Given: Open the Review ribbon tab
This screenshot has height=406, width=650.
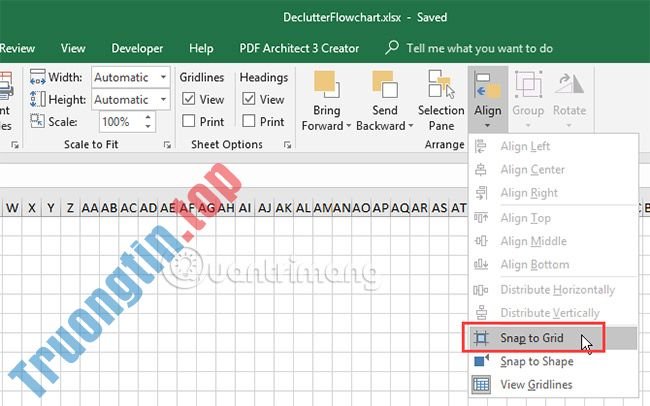Looking at the screenshot, I should (x=17, y=49).
